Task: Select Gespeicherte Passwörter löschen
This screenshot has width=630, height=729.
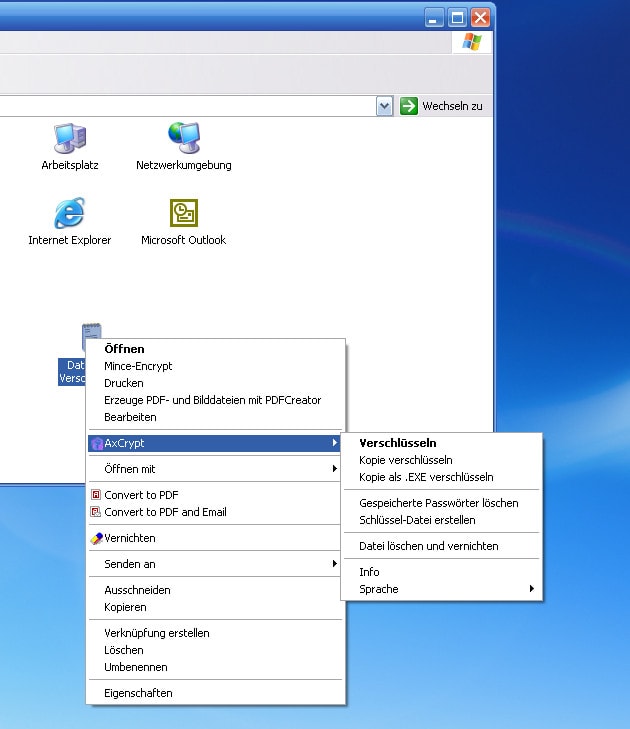Action: 442,503
